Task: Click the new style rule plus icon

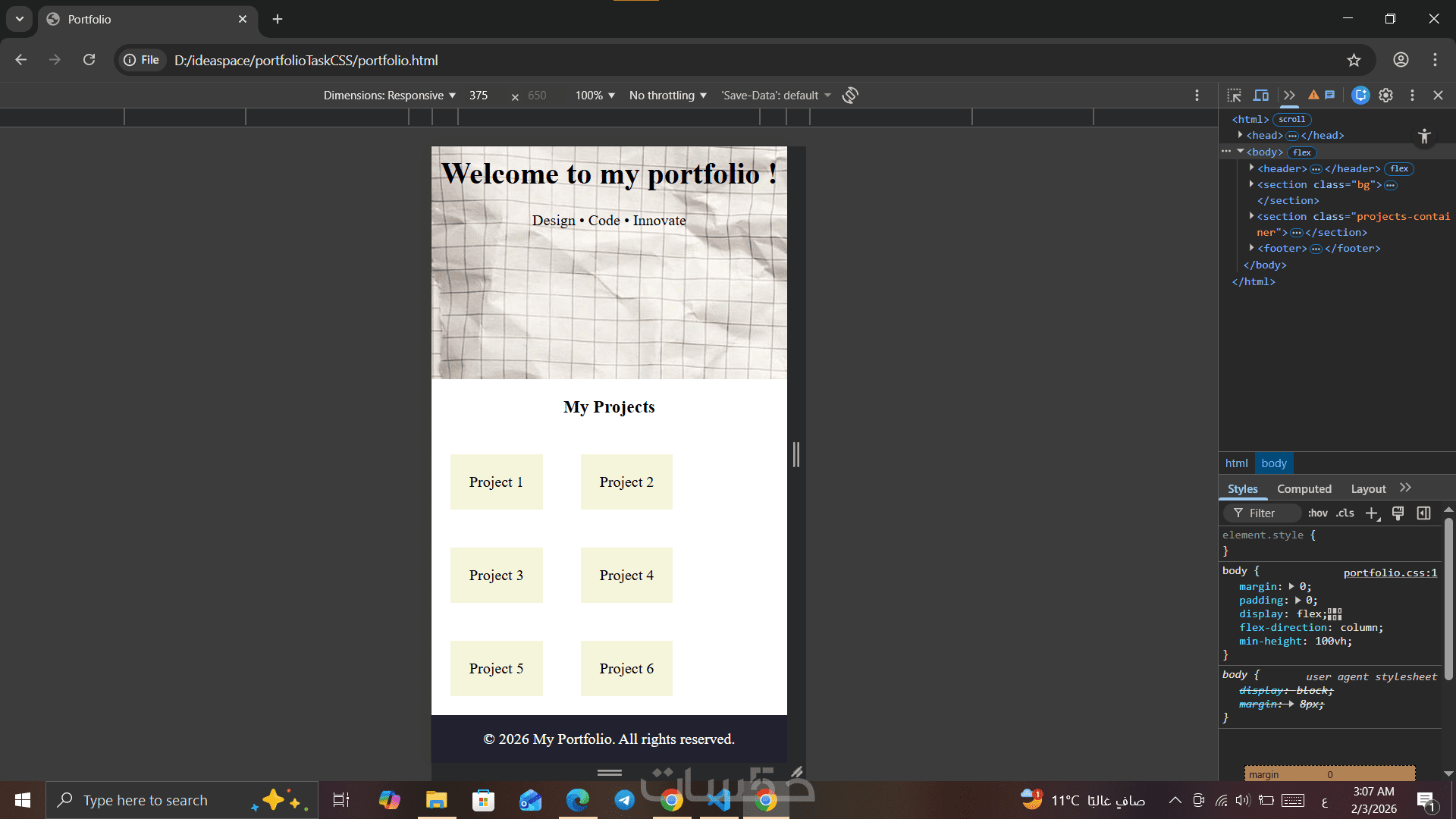Action: [x=1372, y=513]
